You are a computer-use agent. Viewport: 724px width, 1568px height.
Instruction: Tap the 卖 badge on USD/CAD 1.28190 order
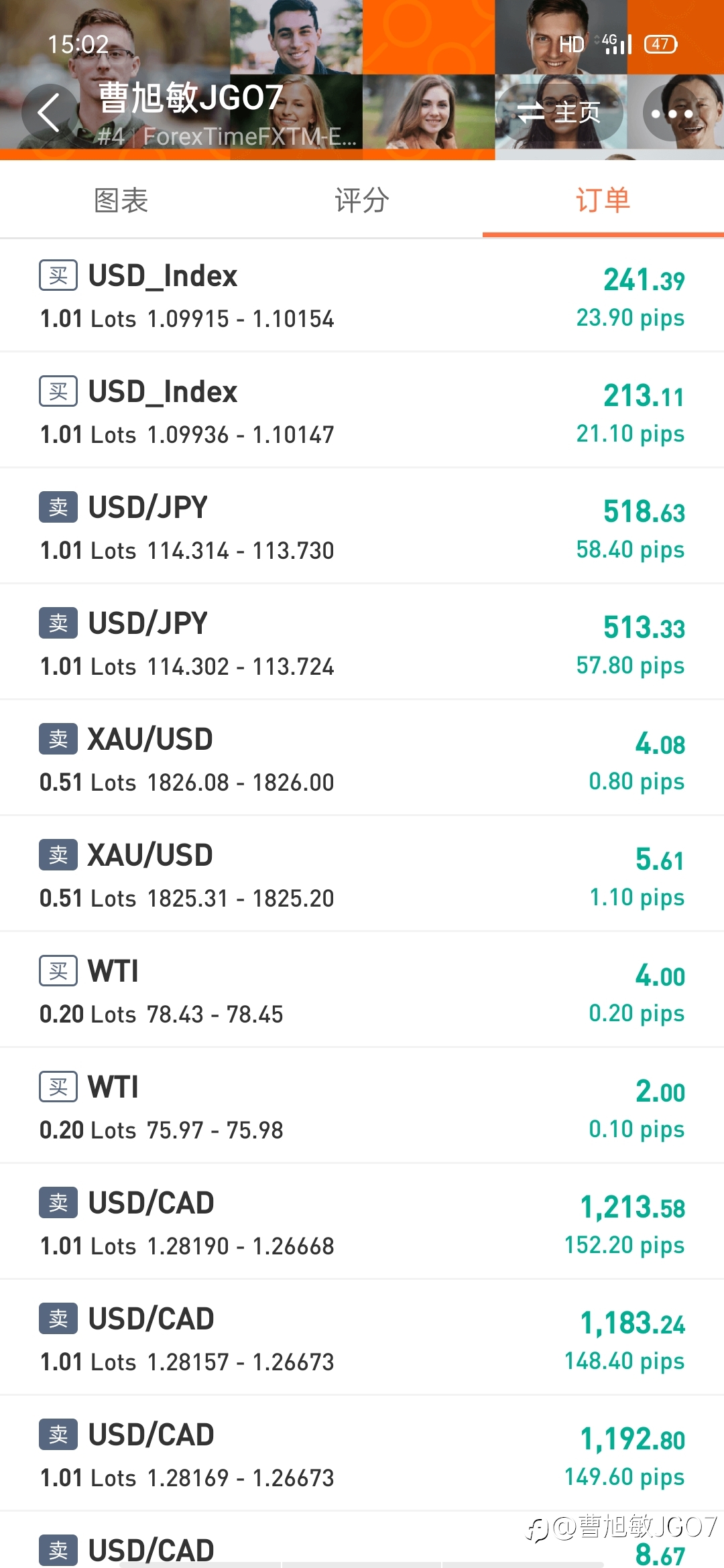pyautogui.click(x=58, y=1203)
